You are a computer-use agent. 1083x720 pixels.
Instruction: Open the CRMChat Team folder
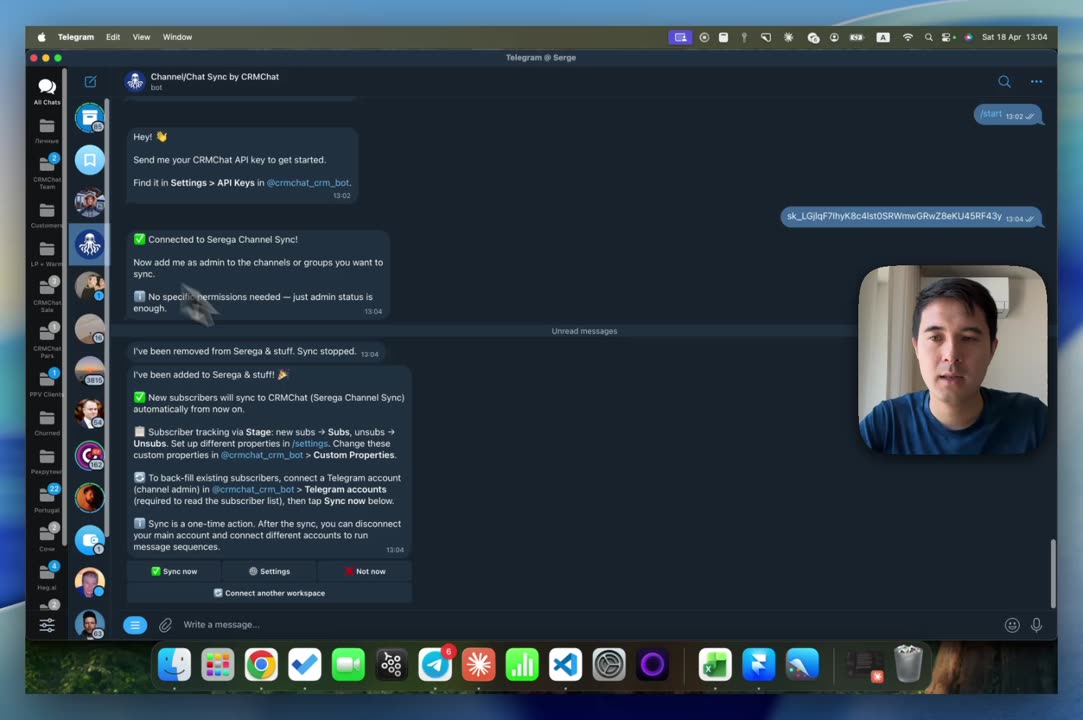point(47,171)
